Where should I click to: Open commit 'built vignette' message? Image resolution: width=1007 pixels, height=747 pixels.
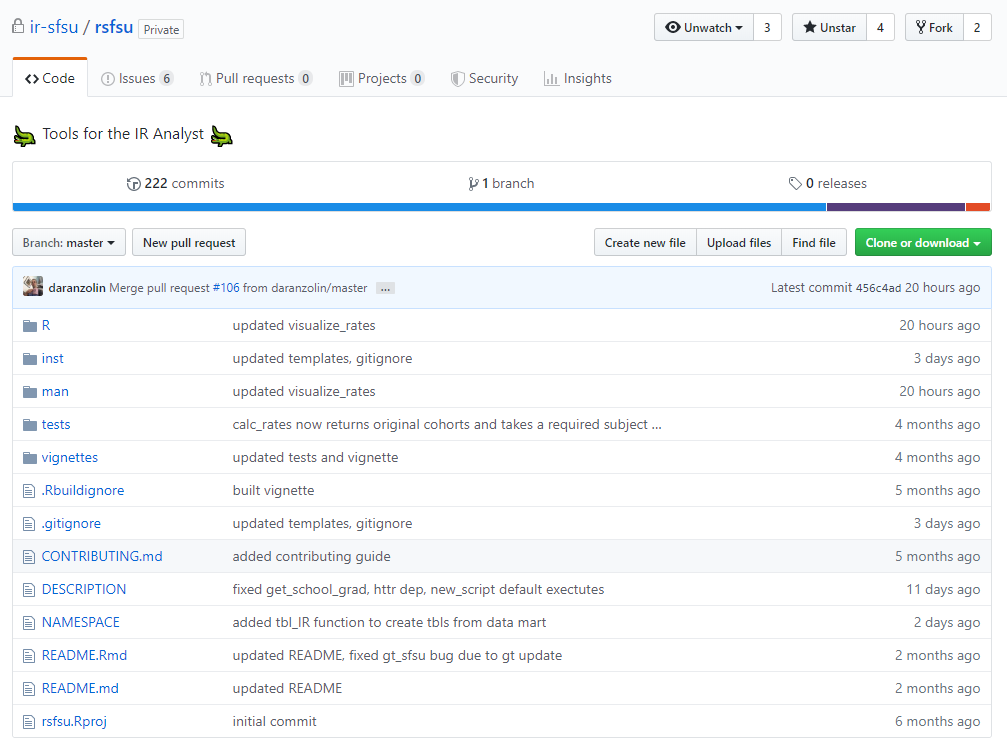[x=274, y=491]
